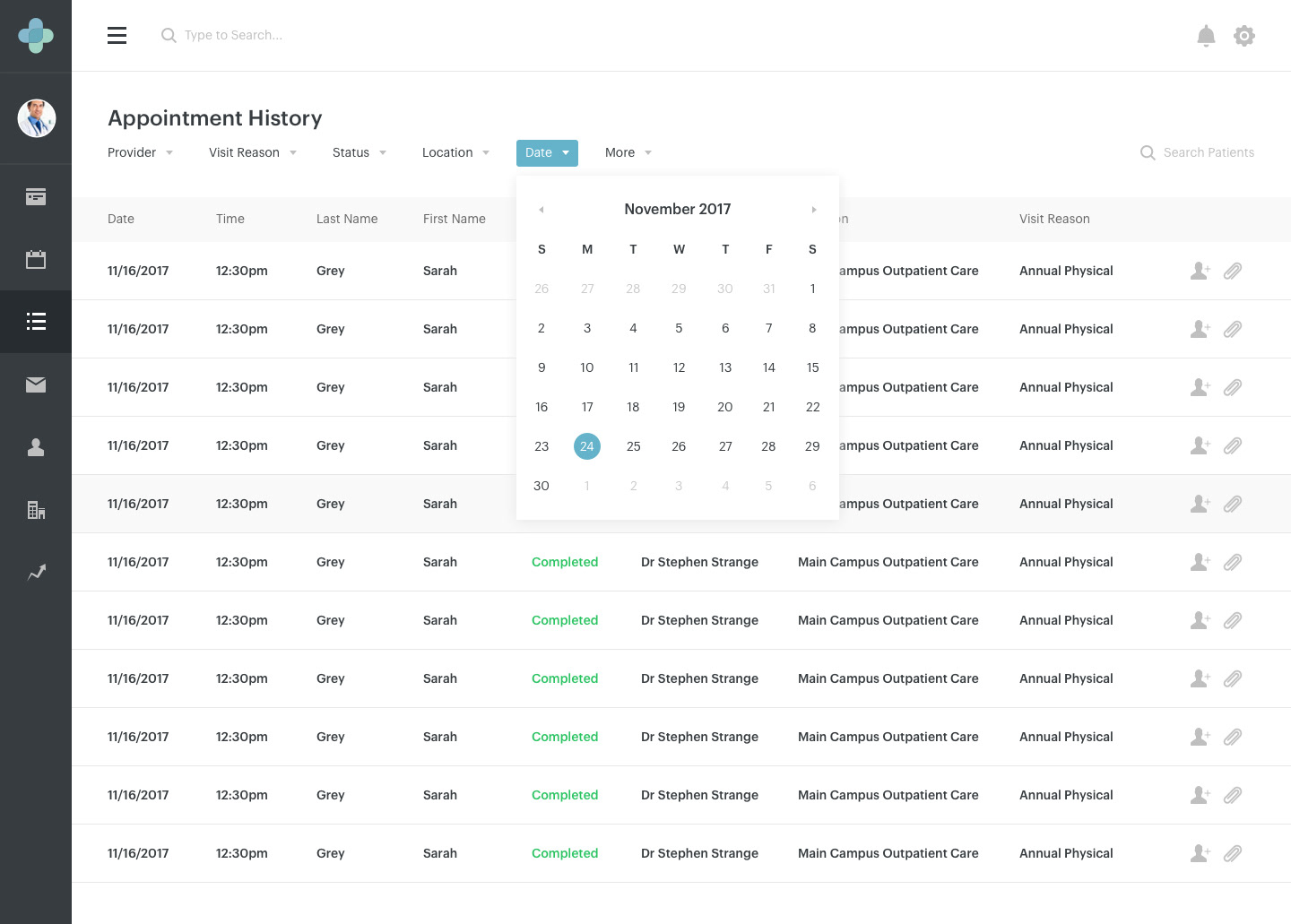Click add-person icon in last row
Screen dimensions: 1291x924
(x=1200, y=853)
